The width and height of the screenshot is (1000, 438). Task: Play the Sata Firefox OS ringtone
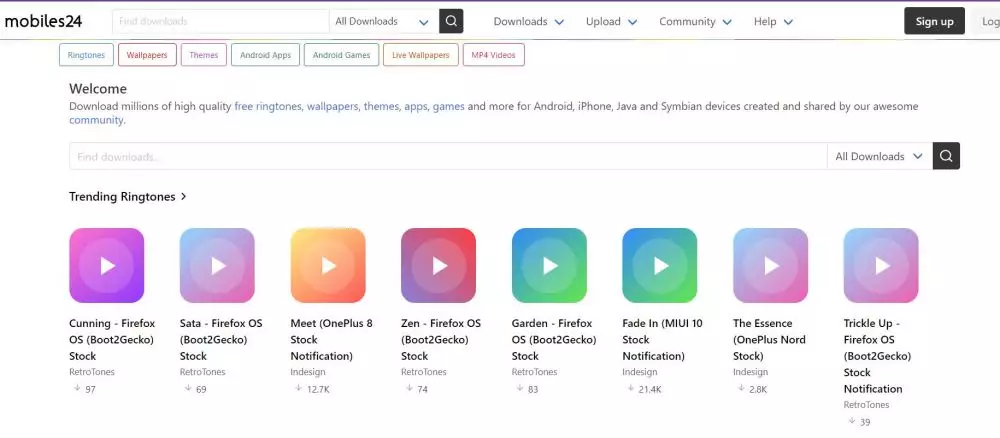217,265
